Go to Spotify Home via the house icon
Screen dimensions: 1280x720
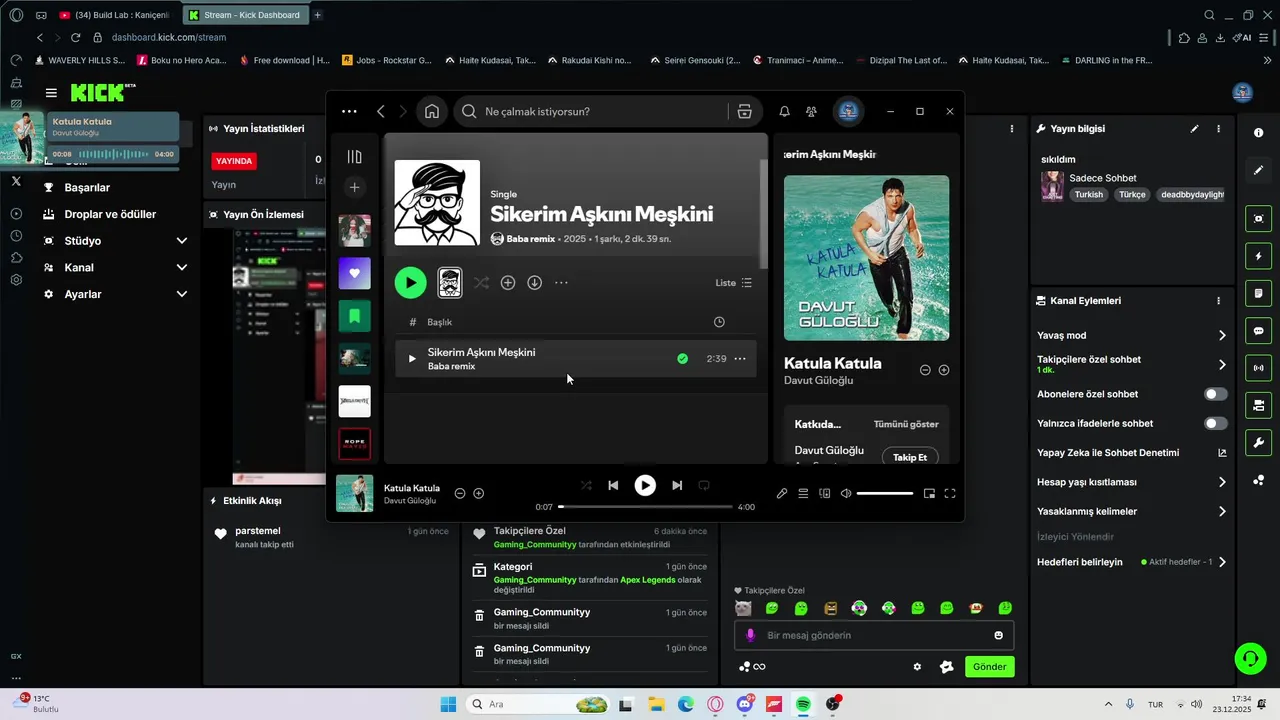(432, 112)
